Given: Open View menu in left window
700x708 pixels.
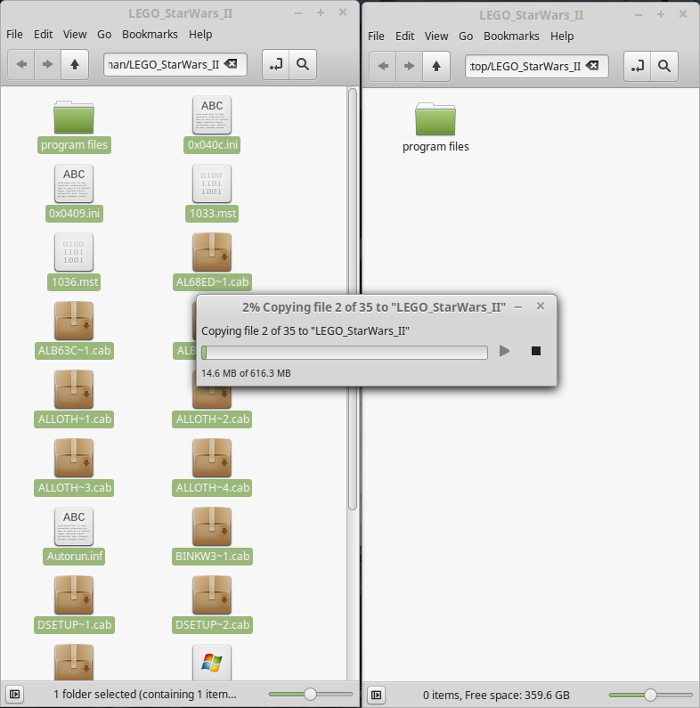Looking at the screenshot, I should coord(75,34).
